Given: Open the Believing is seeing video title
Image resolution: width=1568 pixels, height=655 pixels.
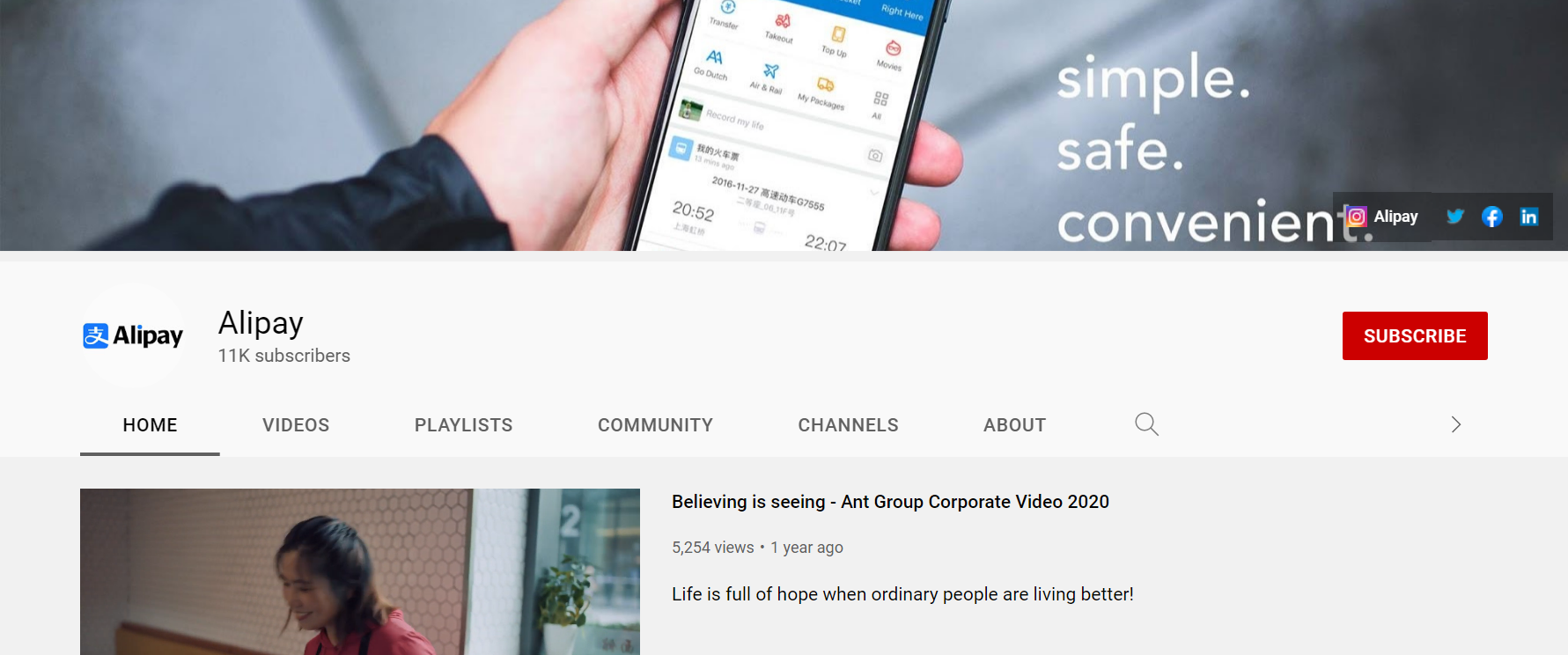Looking at the screenshot, I should 890,502.
